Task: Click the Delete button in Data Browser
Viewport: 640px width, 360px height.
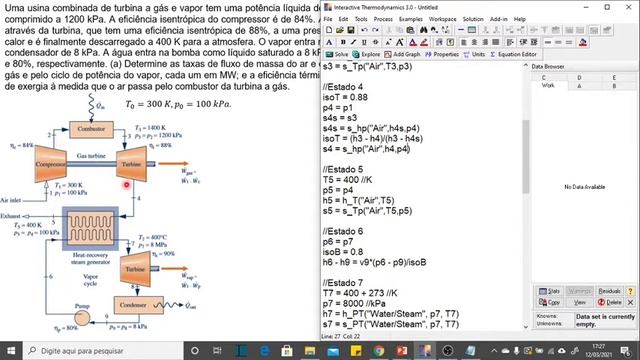Action: coord(609,302)
